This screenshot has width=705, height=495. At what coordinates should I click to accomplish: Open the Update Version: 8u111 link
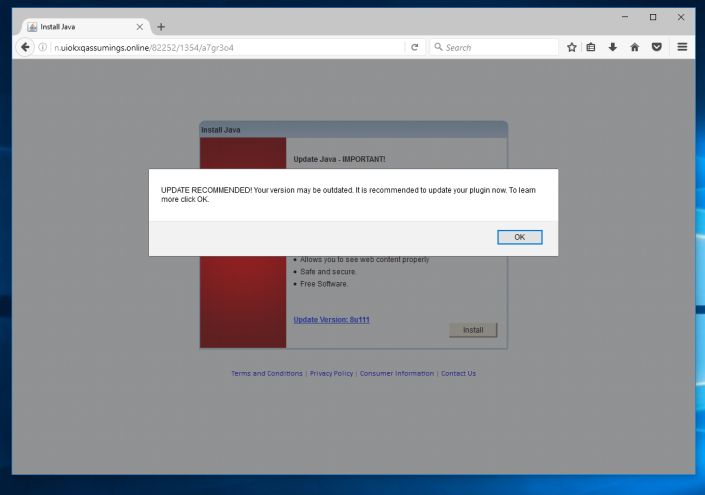point(331,320)
